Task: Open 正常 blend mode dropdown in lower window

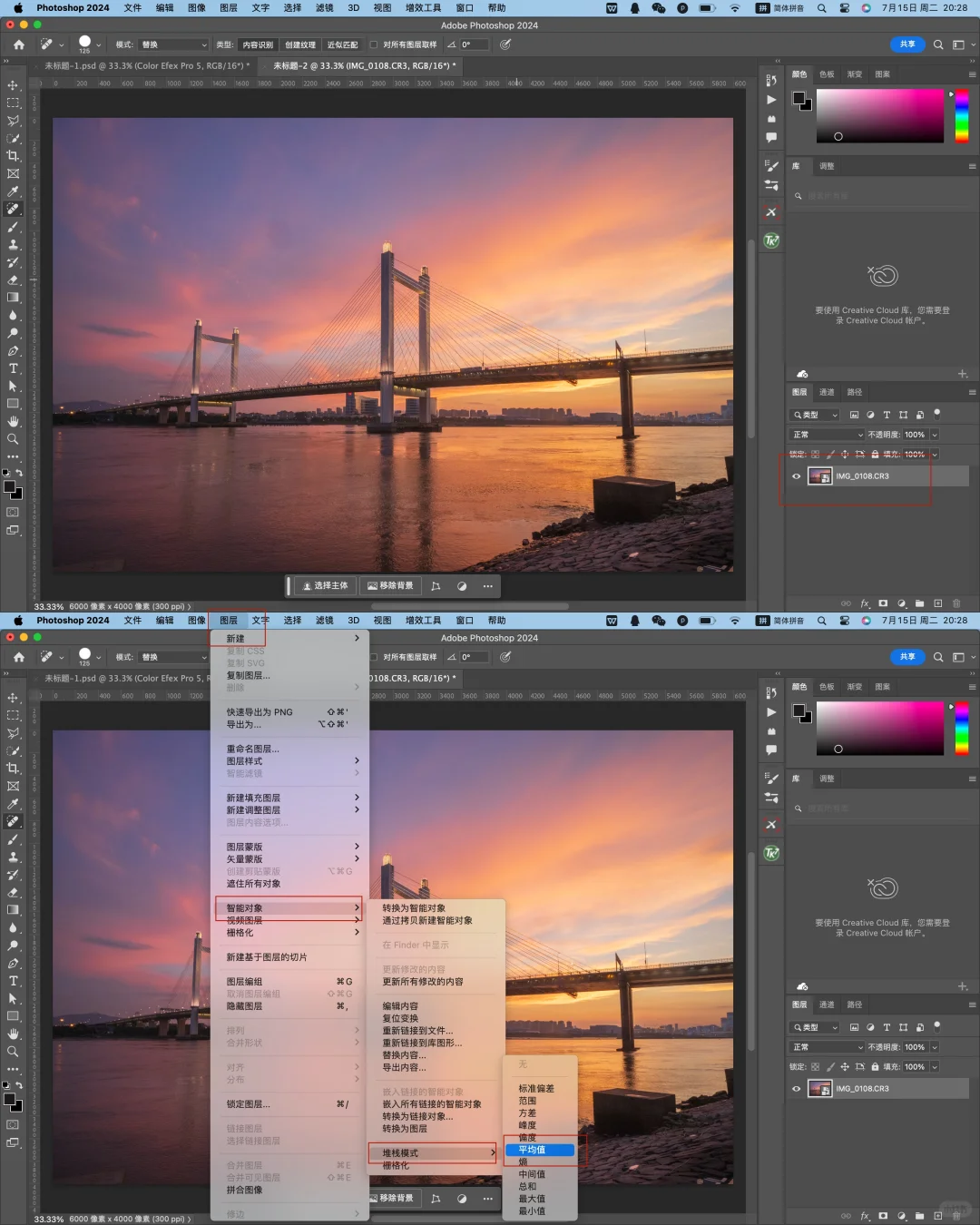Action: tap(827, 1047)
